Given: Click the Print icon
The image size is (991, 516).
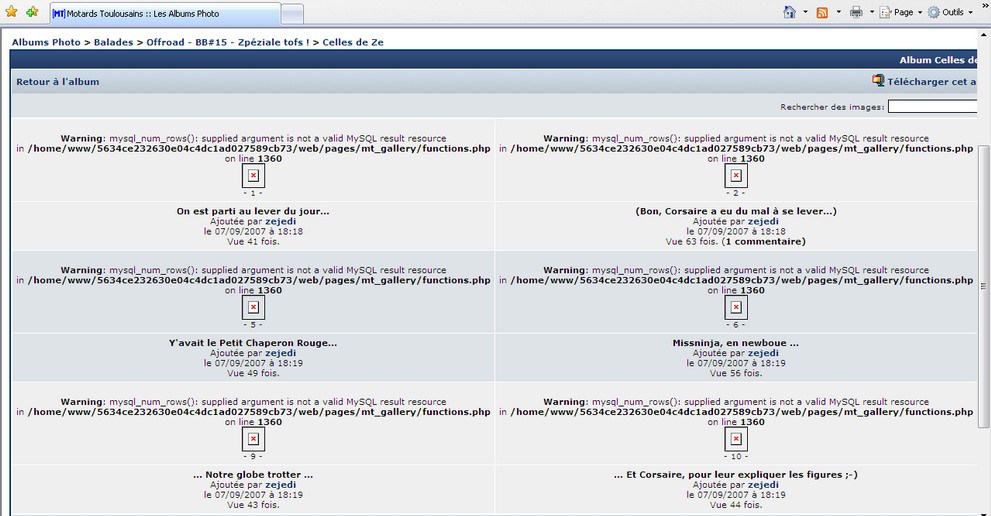Looking at the screenshot, I should point(856,12).
